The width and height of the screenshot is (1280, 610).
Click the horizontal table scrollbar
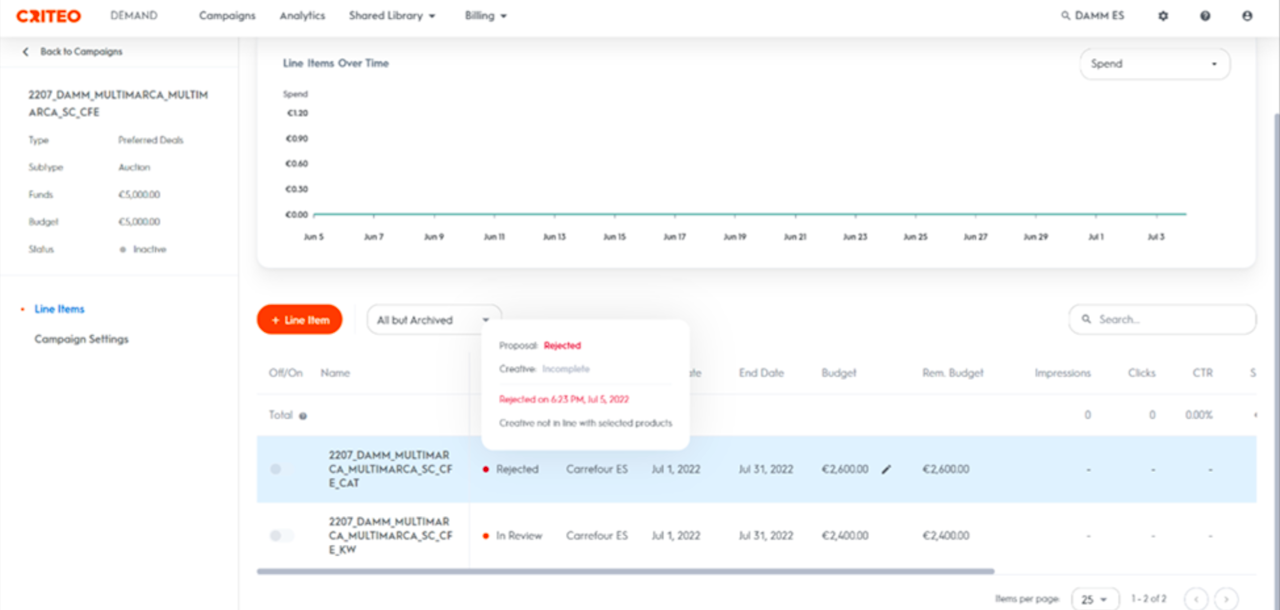pyautogui.click(x=625, y=571)
